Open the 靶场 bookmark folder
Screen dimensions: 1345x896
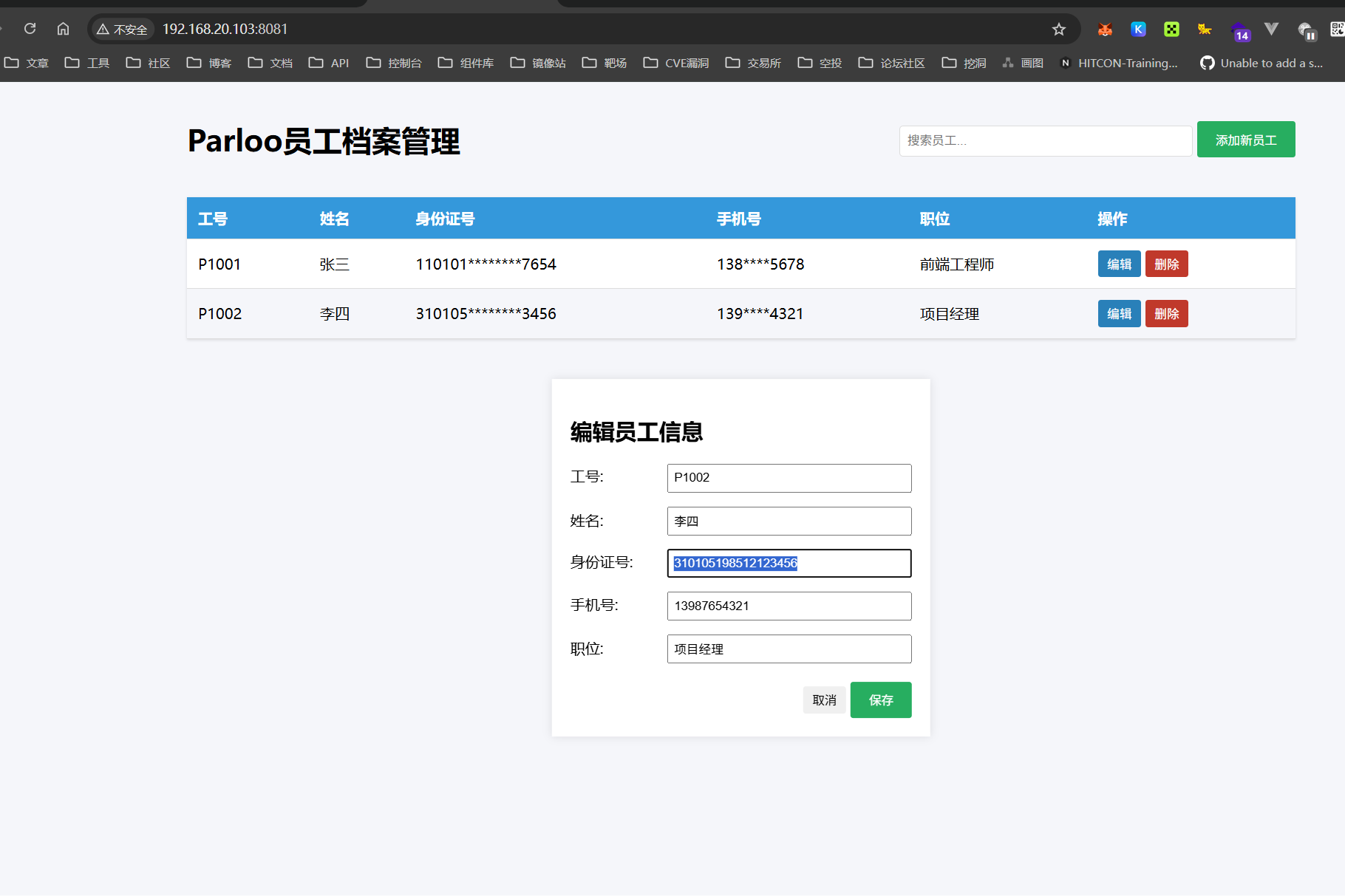(605, 63)
